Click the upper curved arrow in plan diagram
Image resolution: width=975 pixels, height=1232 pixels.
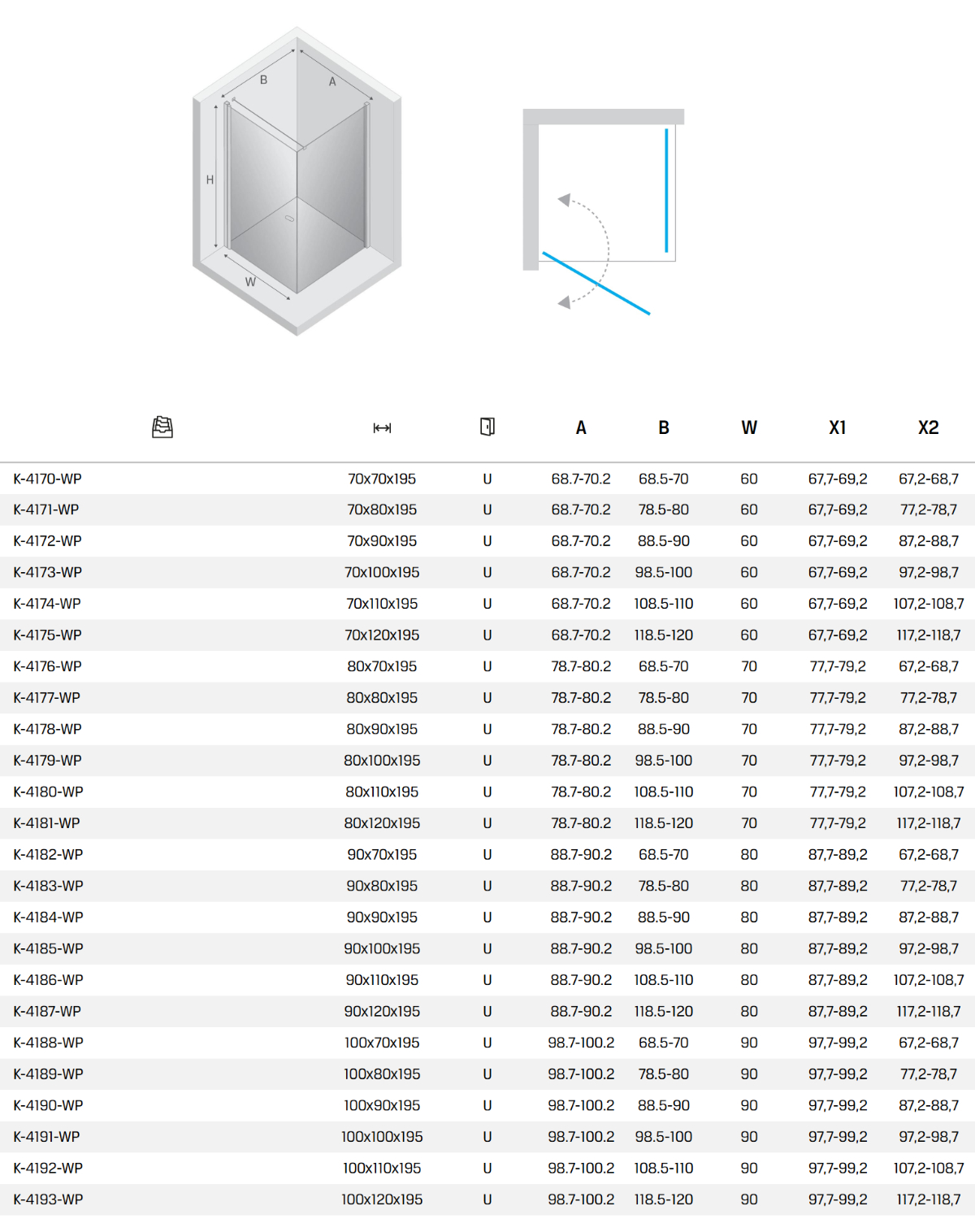pos(564,199)
